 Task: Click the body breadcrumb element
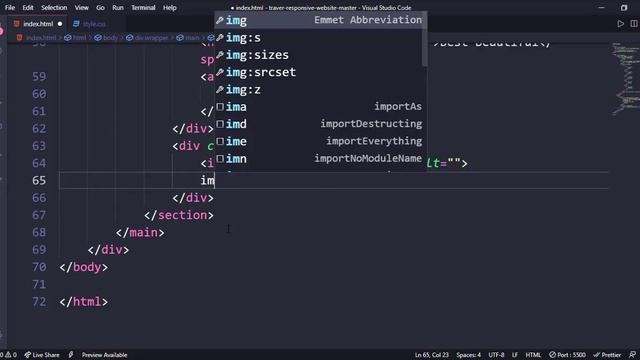coord(110,38)
